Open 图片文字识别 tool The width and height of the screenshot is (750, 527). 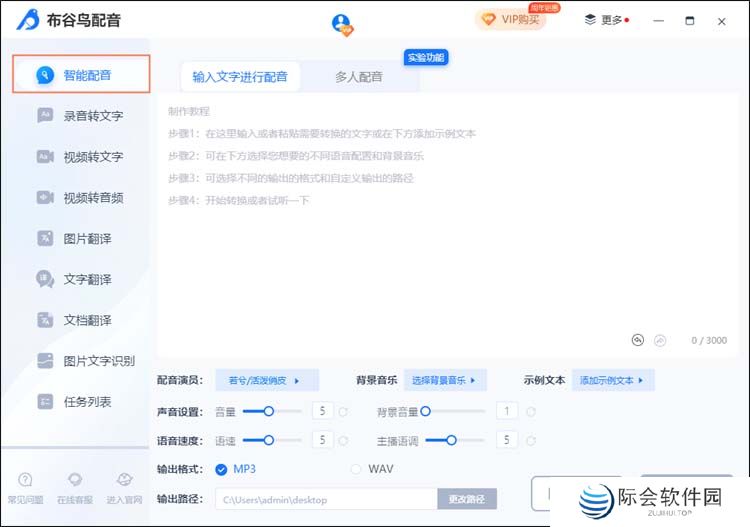[98, 361]
